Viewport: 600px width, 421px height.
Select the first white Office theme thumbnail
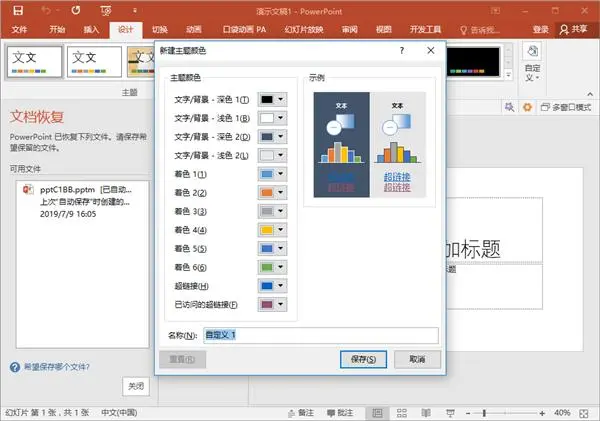pyautogui.click(x=34, y=62)
